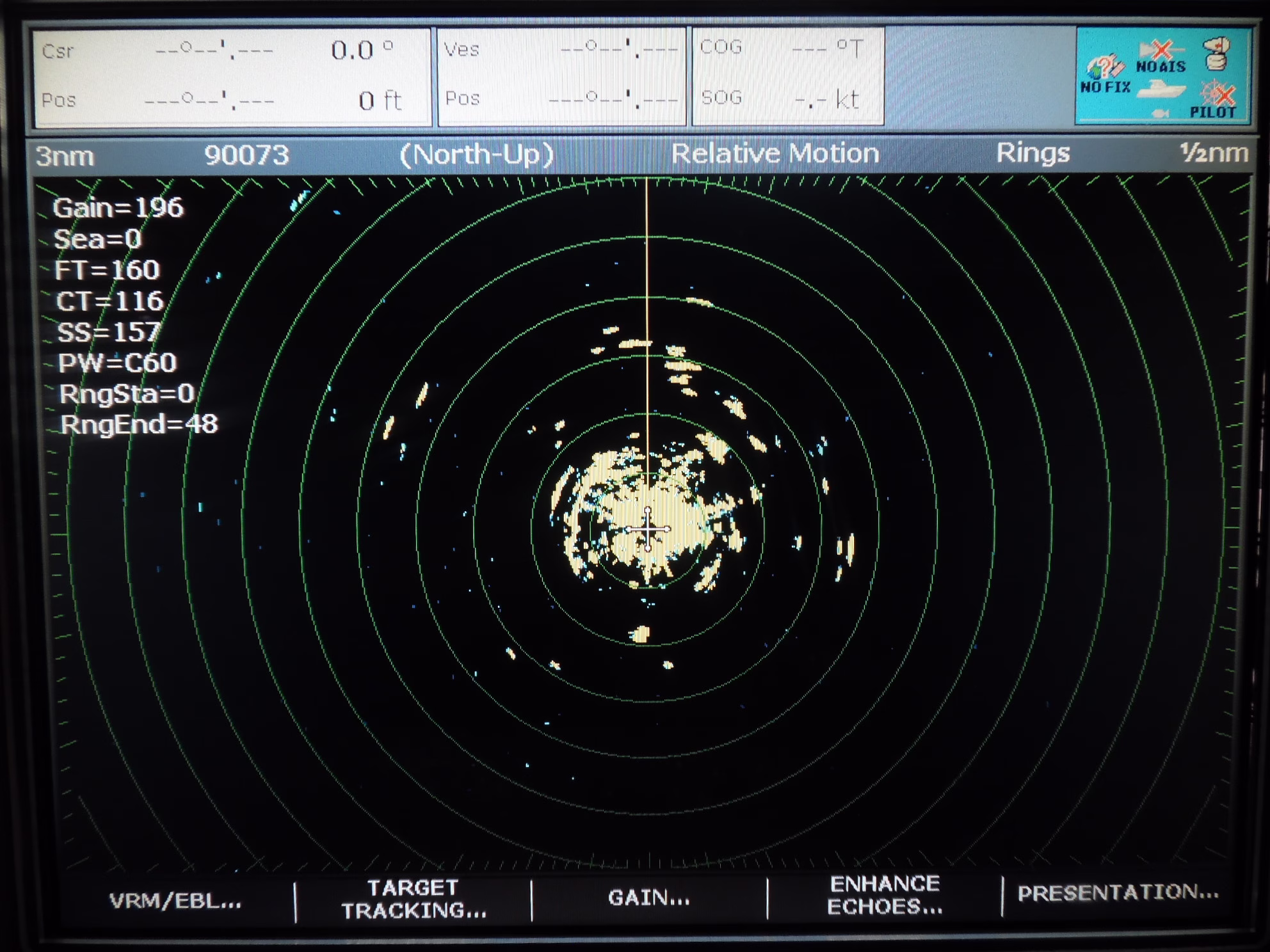The height and width of the screenshot is (952, 1270).
Task: Click the FT=160 readout
Action: coord(107,270)
